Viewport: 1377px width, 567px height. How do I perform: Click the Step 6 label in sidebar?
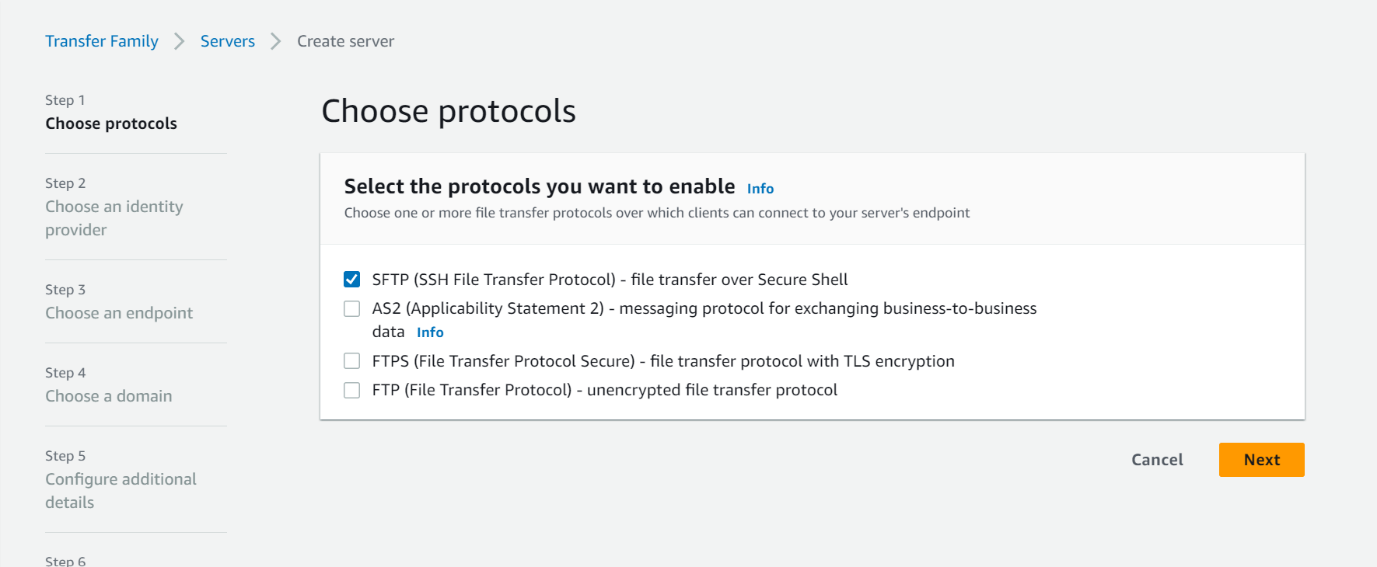pos(65,560)
